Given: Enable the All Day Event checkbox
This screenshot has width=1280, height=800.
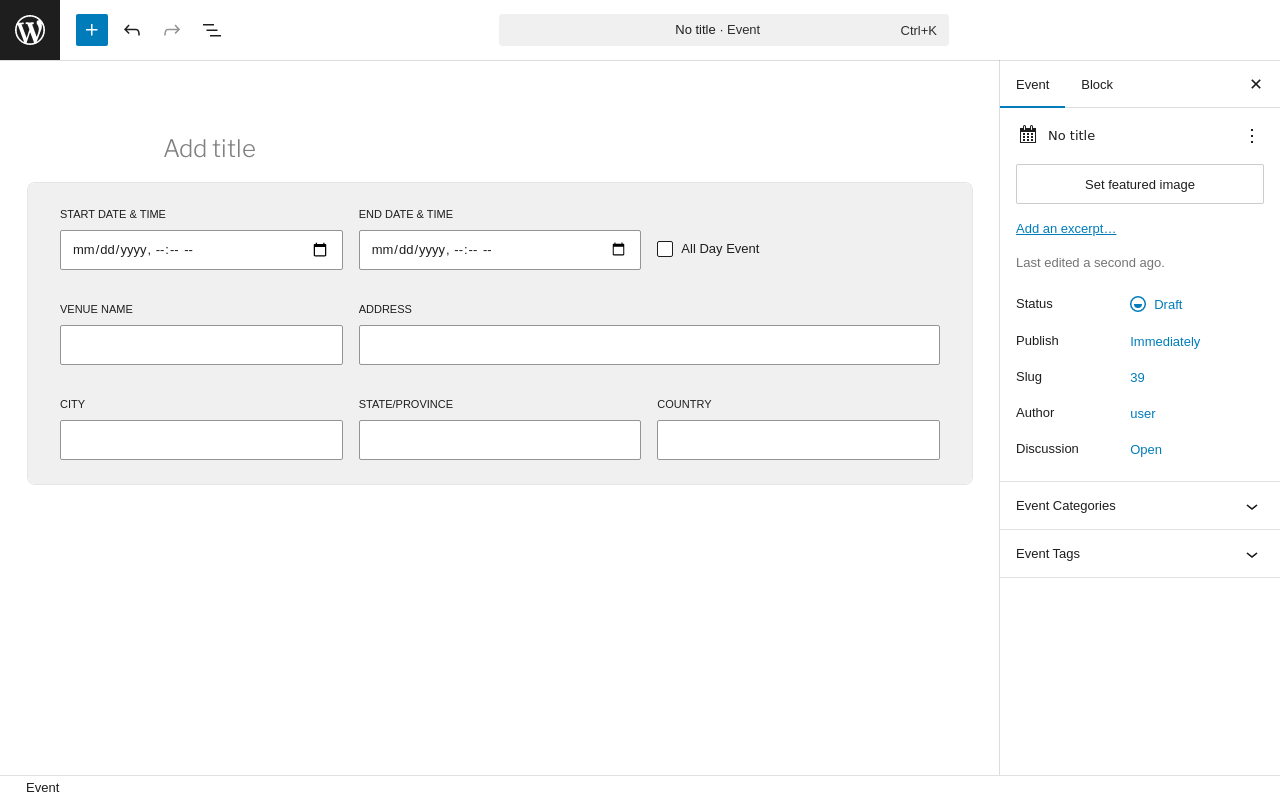Looking at the screenshot, I should tap(665, 249).
